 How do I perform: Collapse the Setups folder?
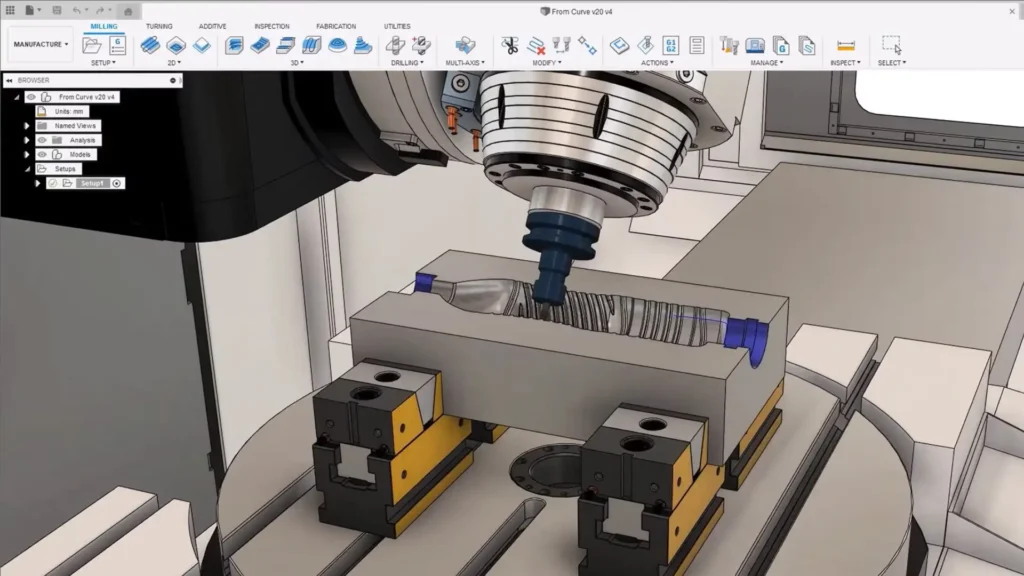pos(27,169)
